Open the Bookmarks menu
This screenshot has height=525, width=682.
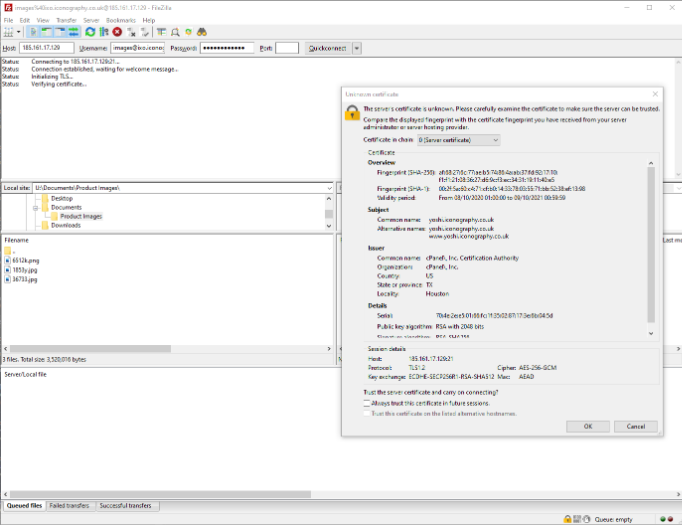coord(121,20)
